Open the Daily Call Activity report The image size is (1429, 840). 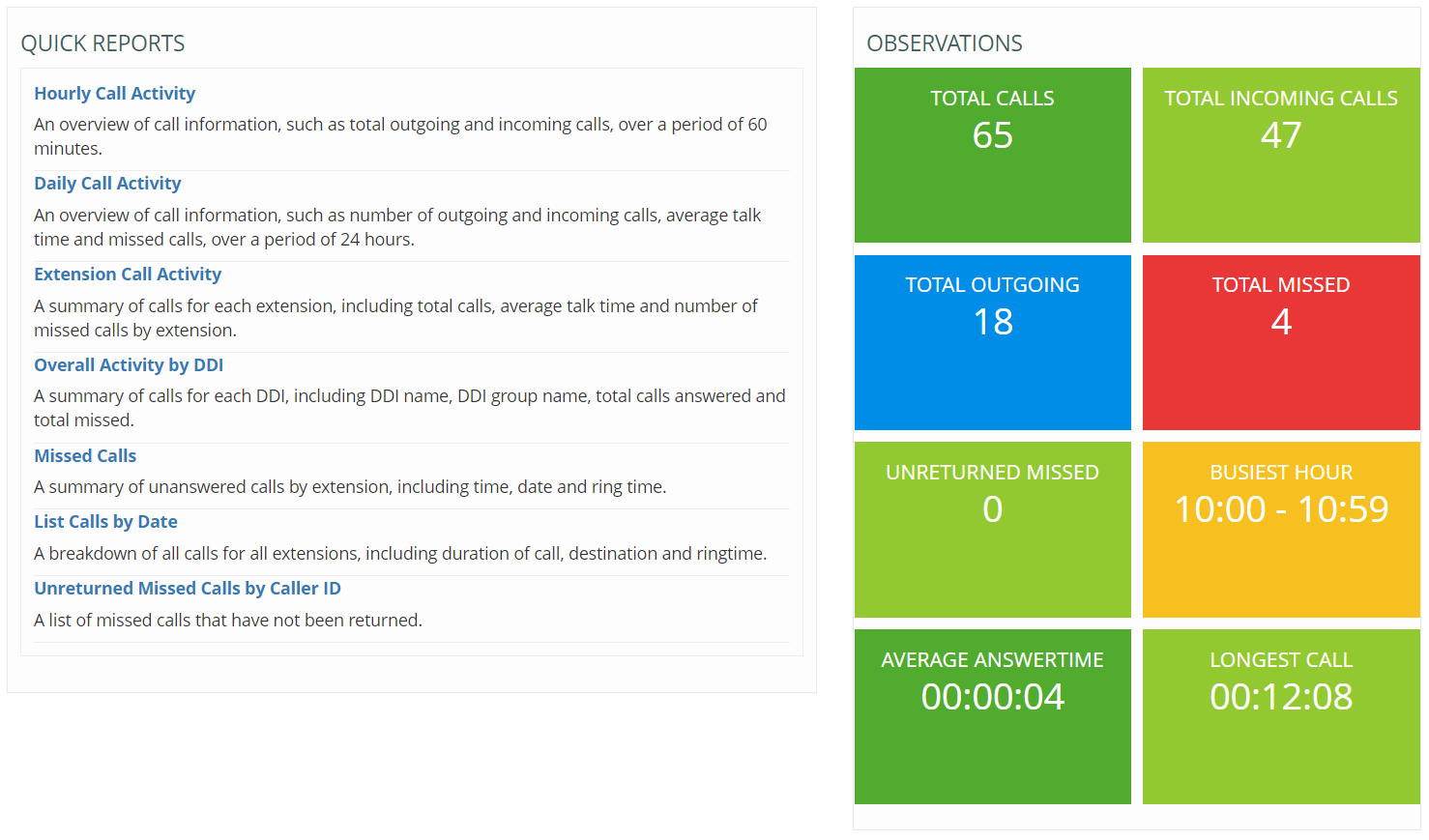pos(107,183)
